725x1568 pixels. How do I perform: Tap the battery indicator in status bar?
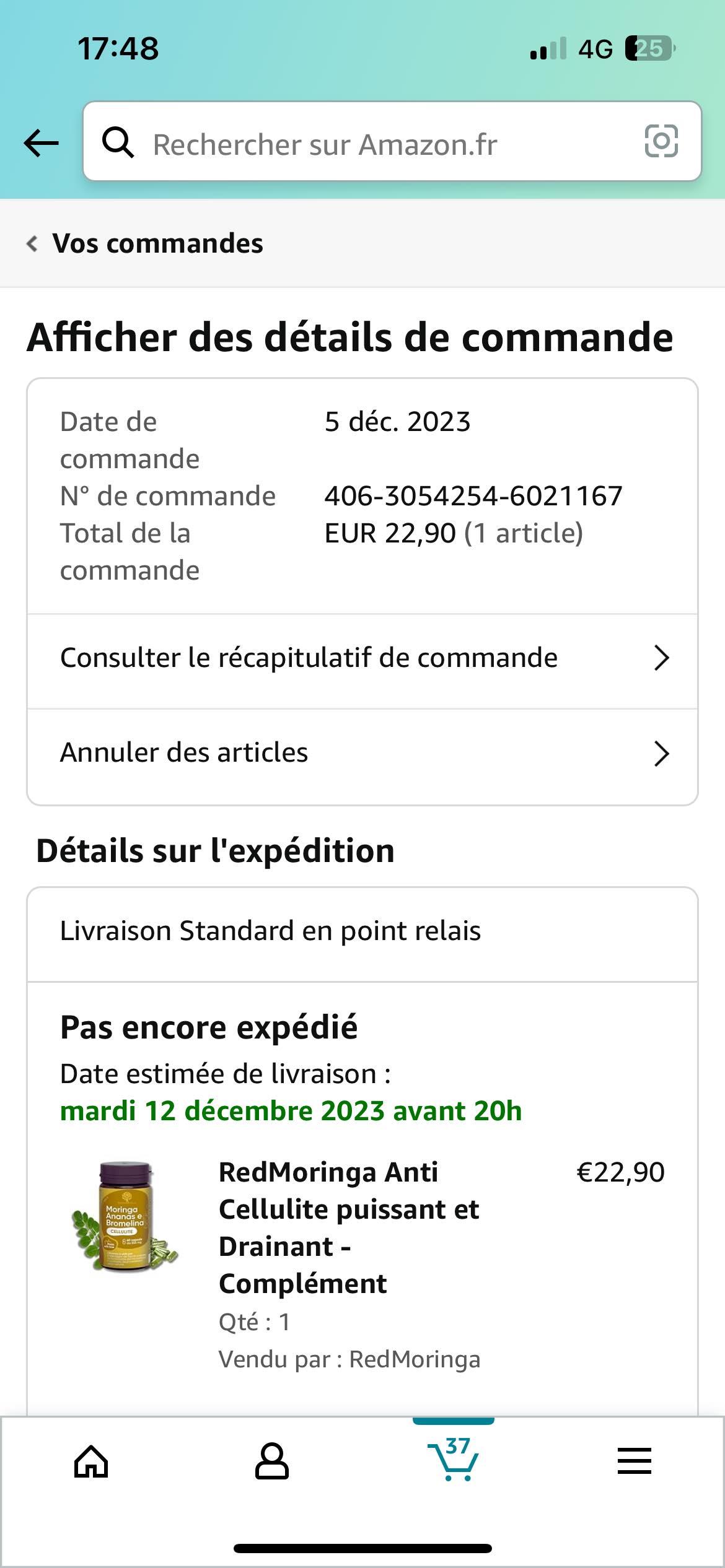pos(649,48)
